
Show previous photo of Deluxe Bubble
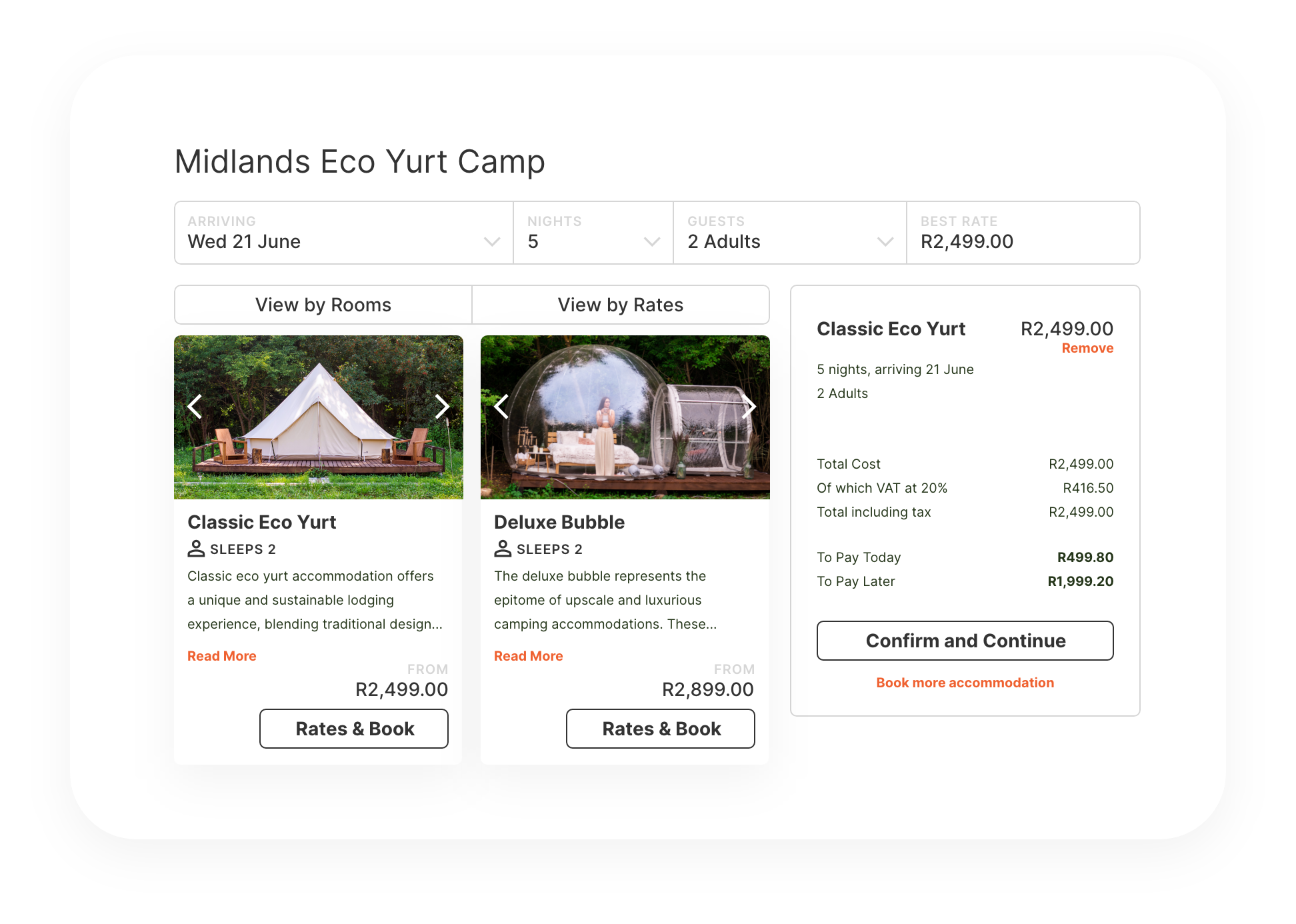(501, 406)
